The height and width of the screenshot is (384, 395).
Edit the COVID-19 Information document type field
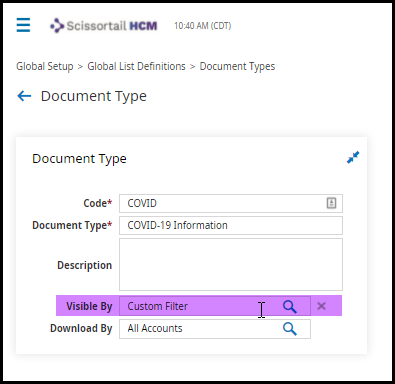[231, 226]
